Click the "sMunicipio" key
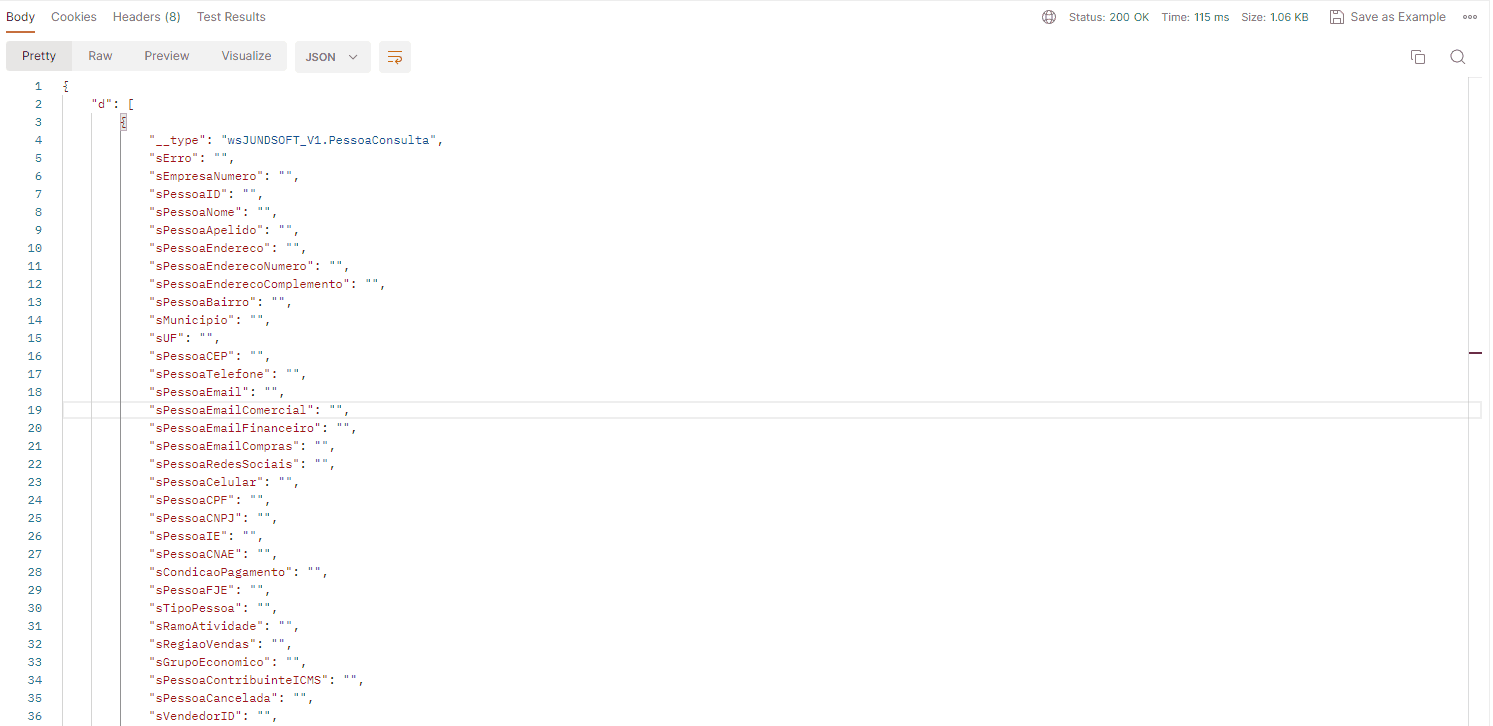 (192, 320)
